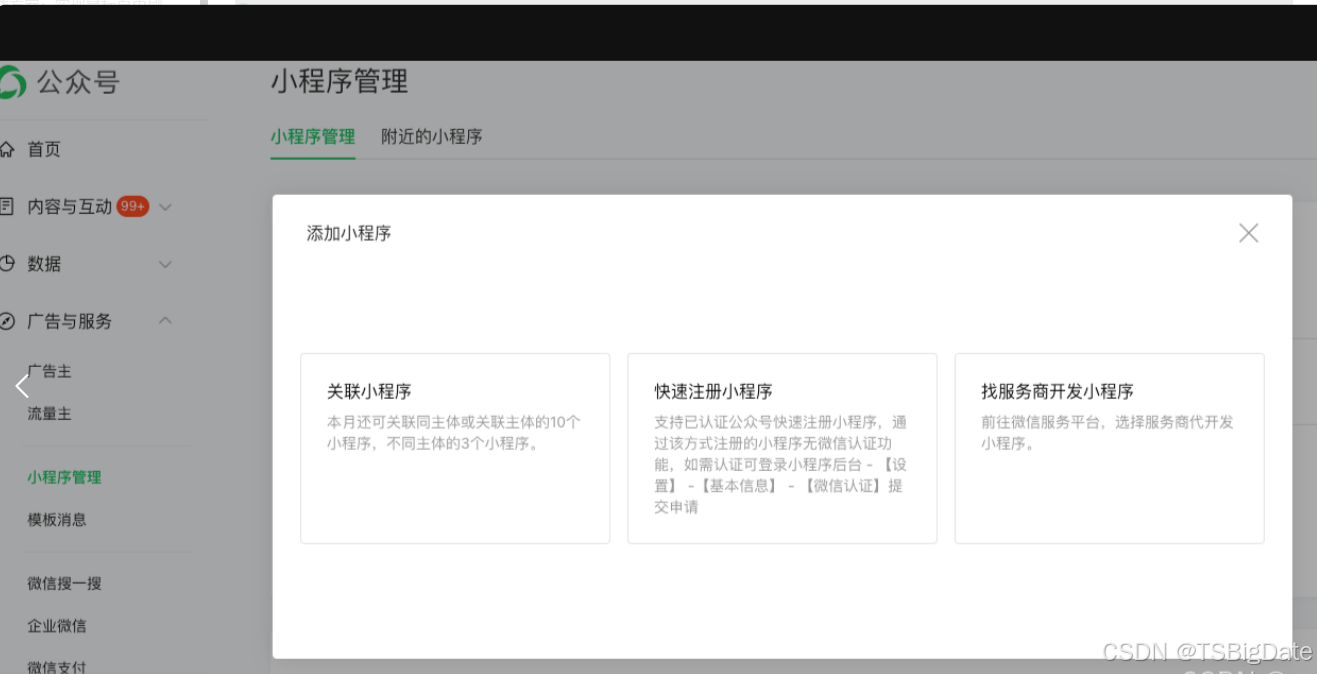
Task: Expand the 内容与互动 chevron
Action: 166,207
